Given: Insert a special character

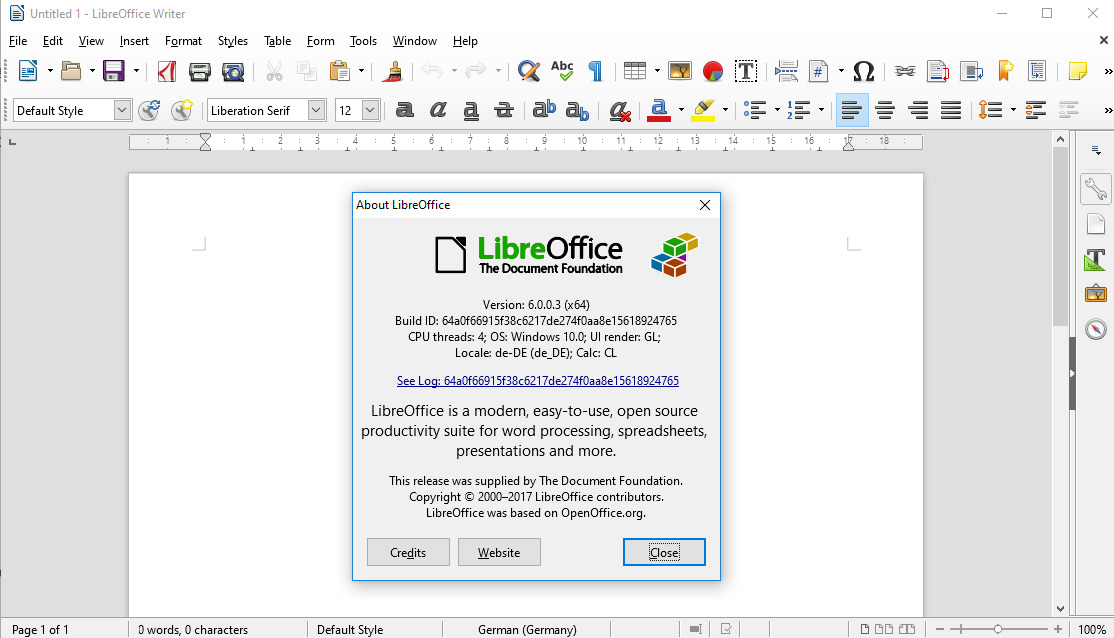Looking at the screenshot, I should (863, 71).
